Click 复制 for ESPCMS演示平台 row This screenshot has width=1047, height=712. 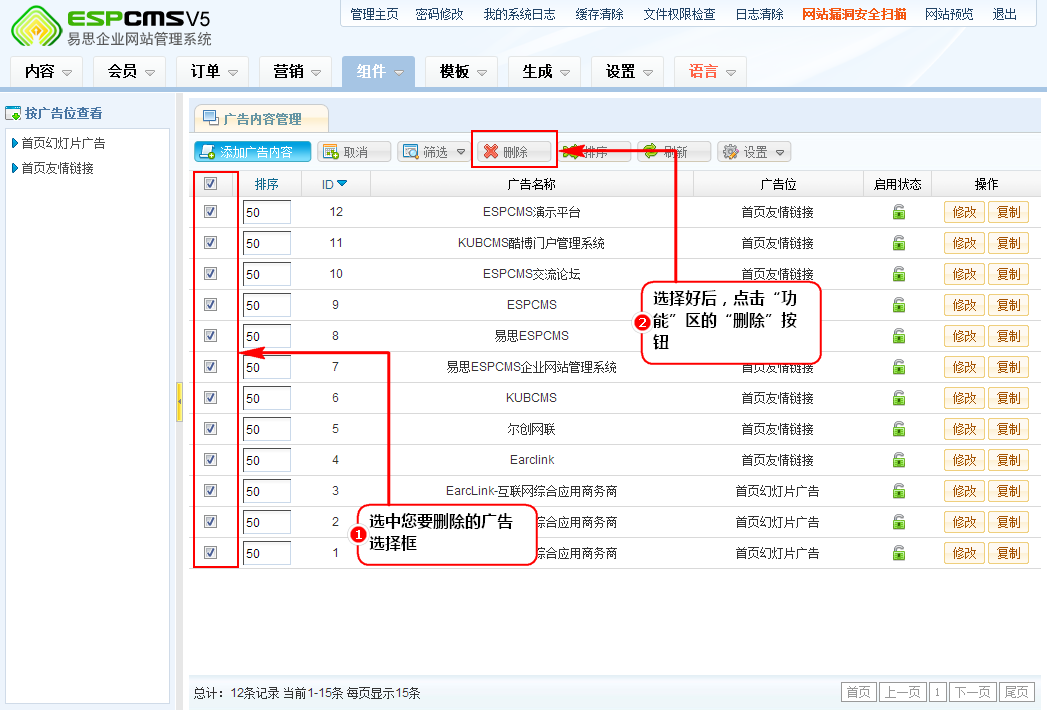coord(1008,212)
